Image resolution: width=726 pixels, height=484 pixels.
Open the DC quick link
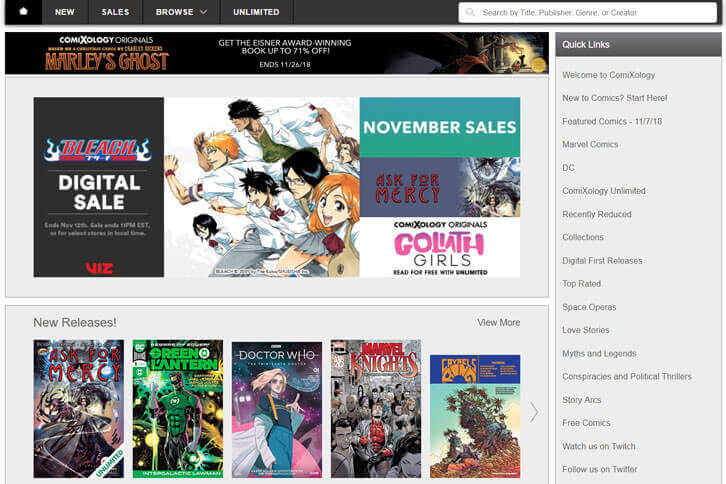568,168
